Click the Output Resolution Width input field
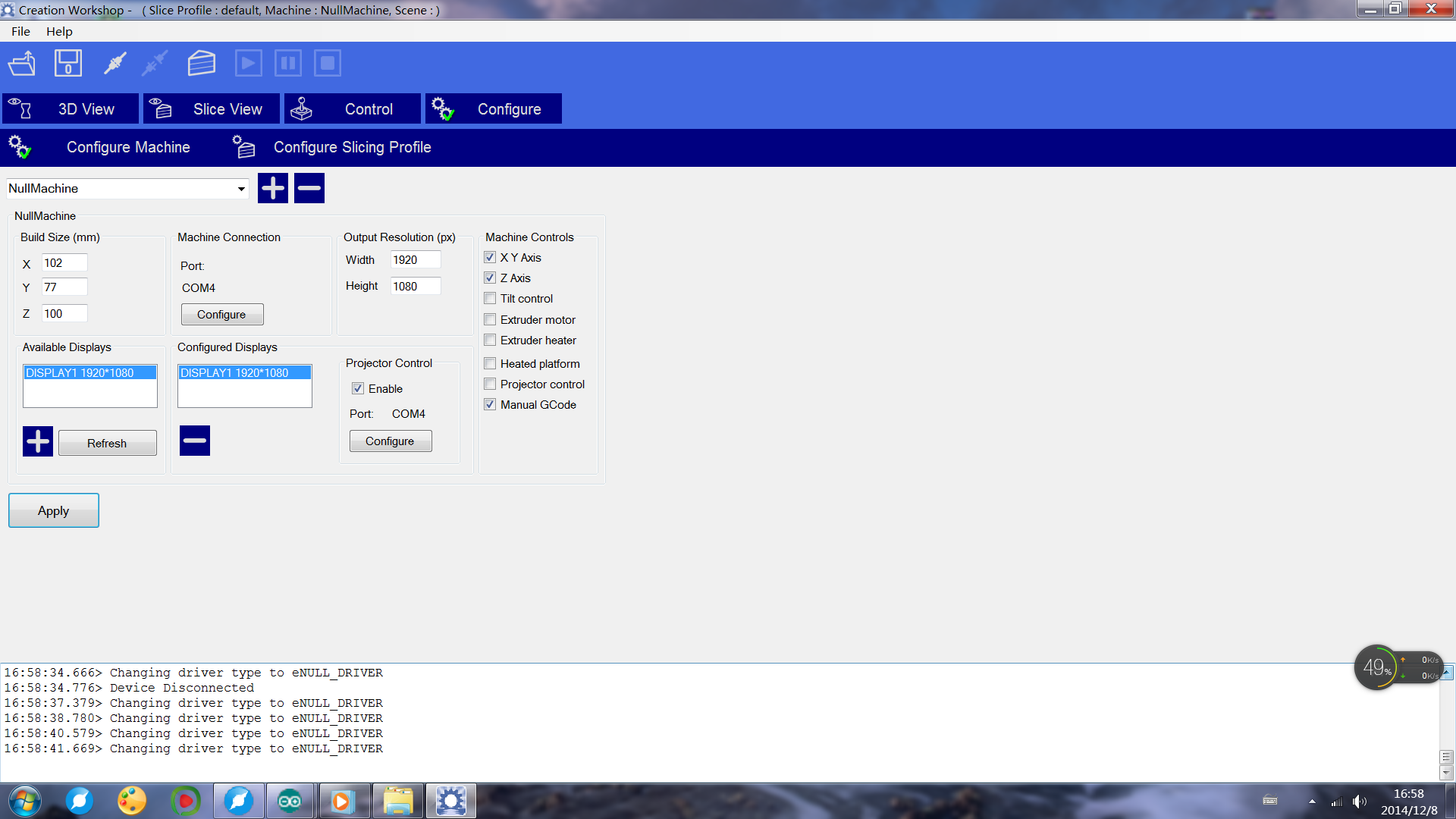This screenshot has height=819, width=1456. point(414,260)
